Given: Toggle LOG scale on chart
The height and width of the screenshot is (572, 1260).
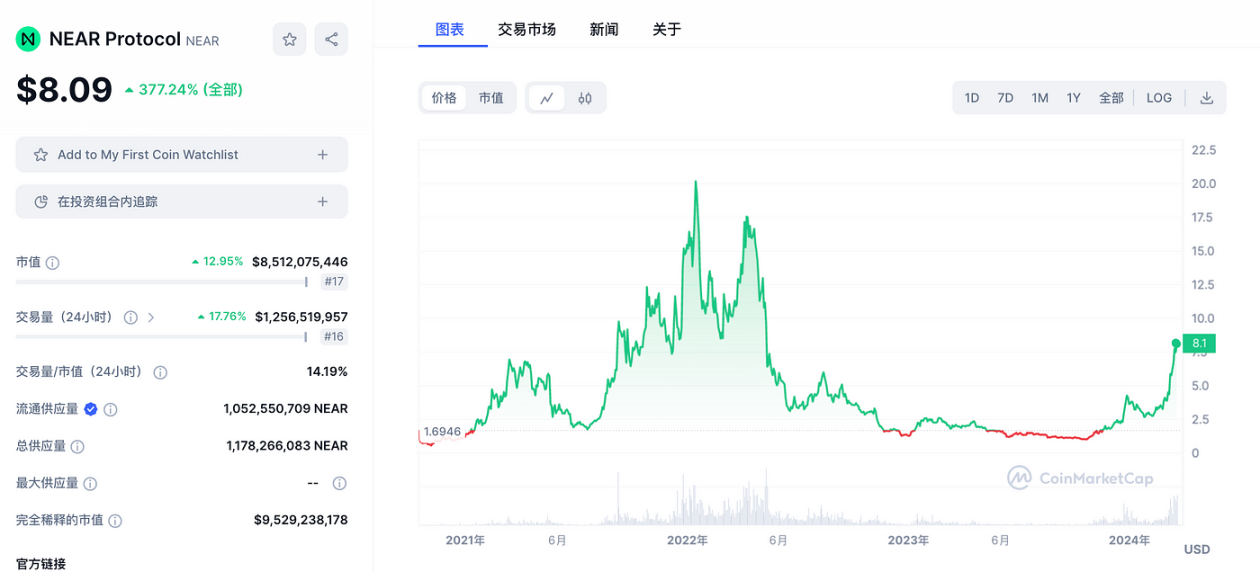Looking at the screenshot, I should pyautogui.click(x=1159, y=98).
